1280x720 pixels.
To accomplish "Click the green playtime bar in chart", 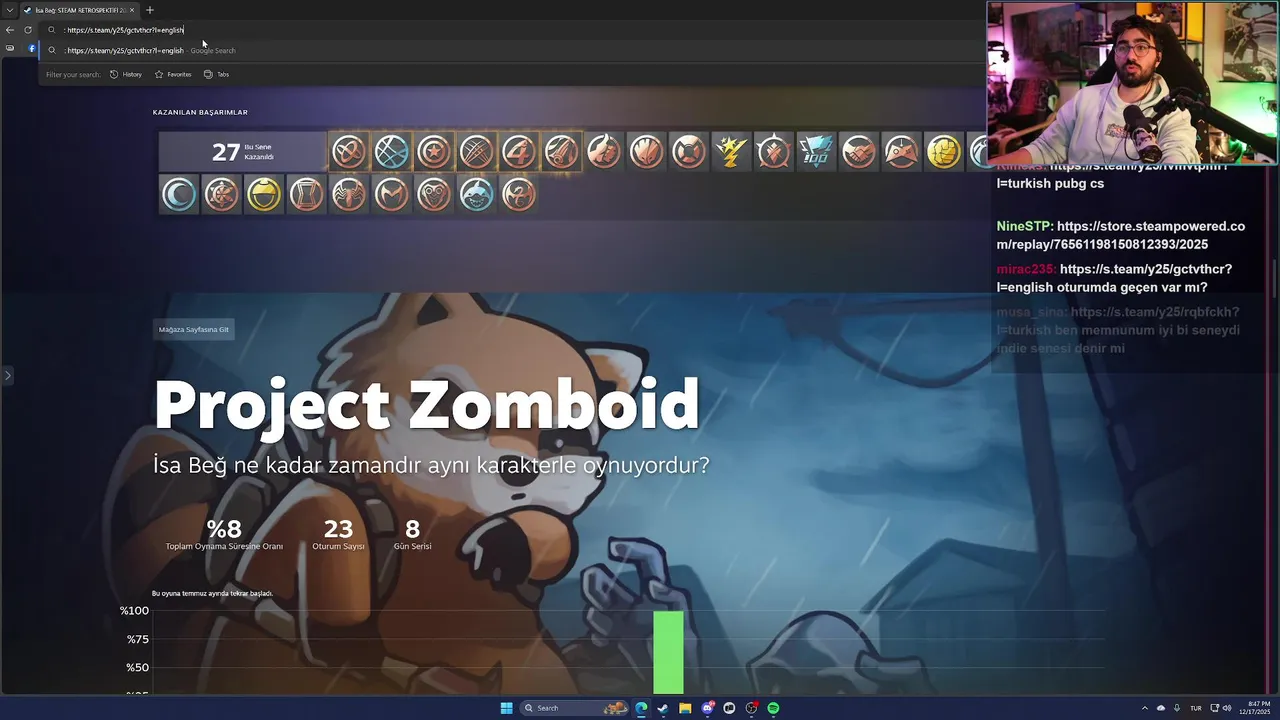I will (668, 652).
